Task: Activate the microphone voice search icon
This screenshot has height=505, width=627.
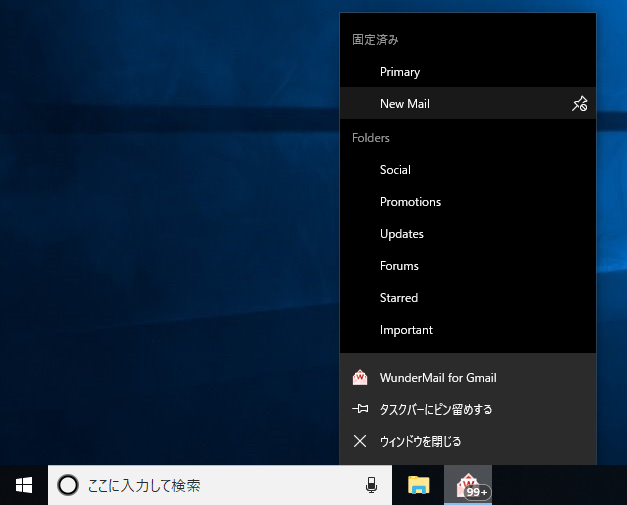Action: tap(371, 485)
